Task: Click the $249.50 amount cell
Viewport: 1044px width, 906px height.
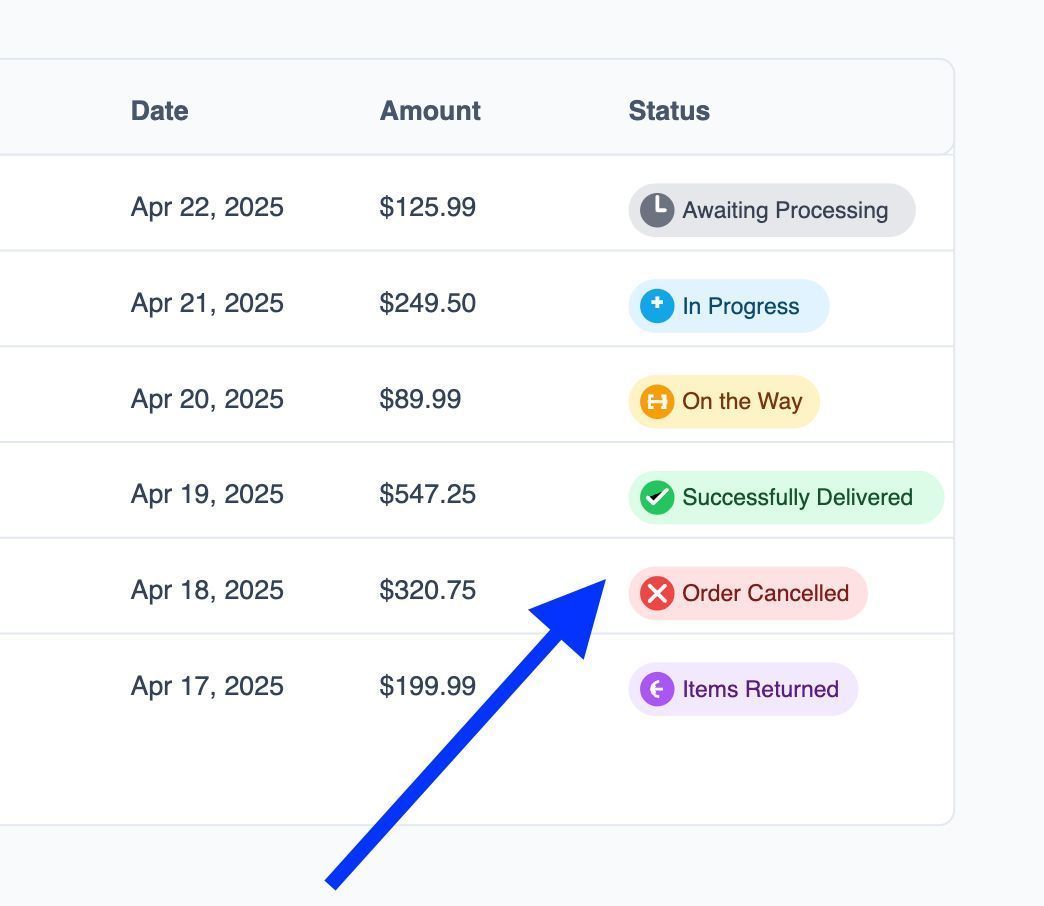Action: [427, 303]
